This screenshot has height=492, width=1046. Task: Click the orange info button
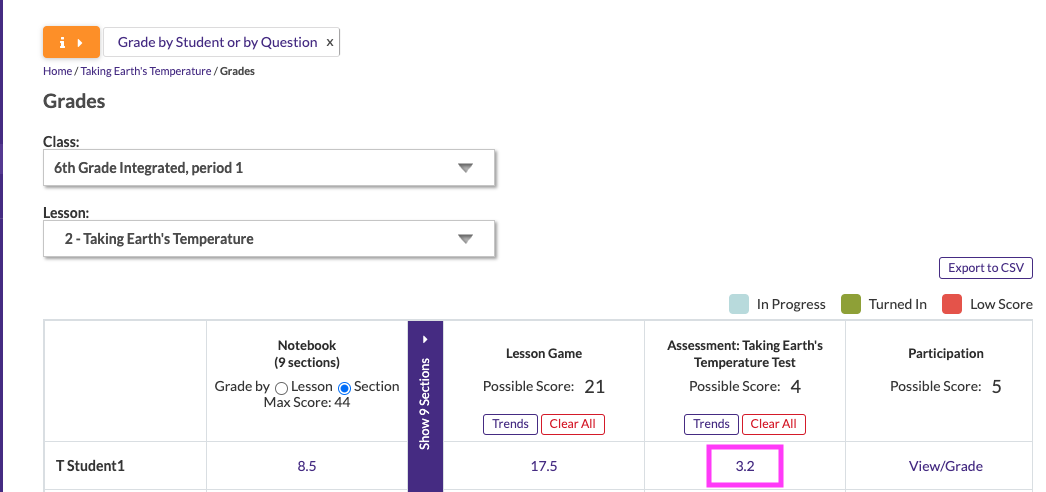click(x=71, y=43)
